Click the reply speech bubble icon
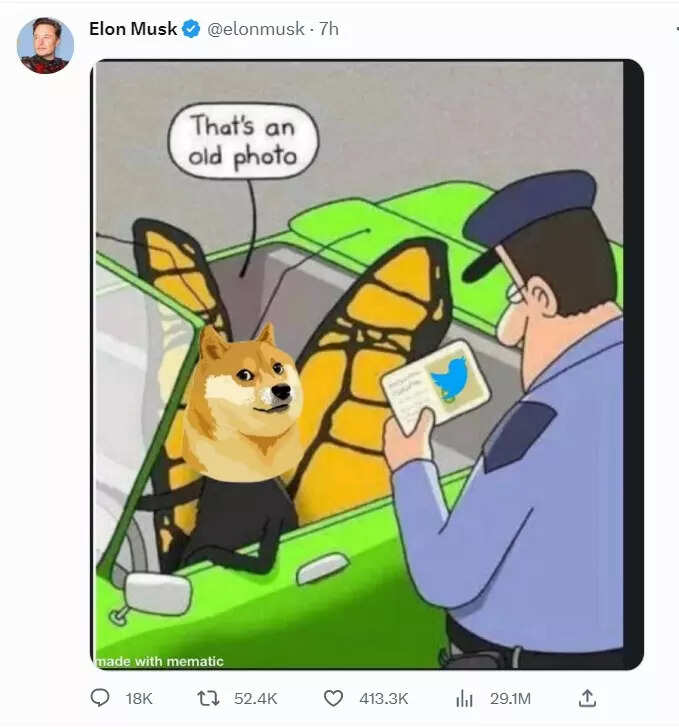Image resolution: width=679 pixels, height=727 pixels. (100, 698)
